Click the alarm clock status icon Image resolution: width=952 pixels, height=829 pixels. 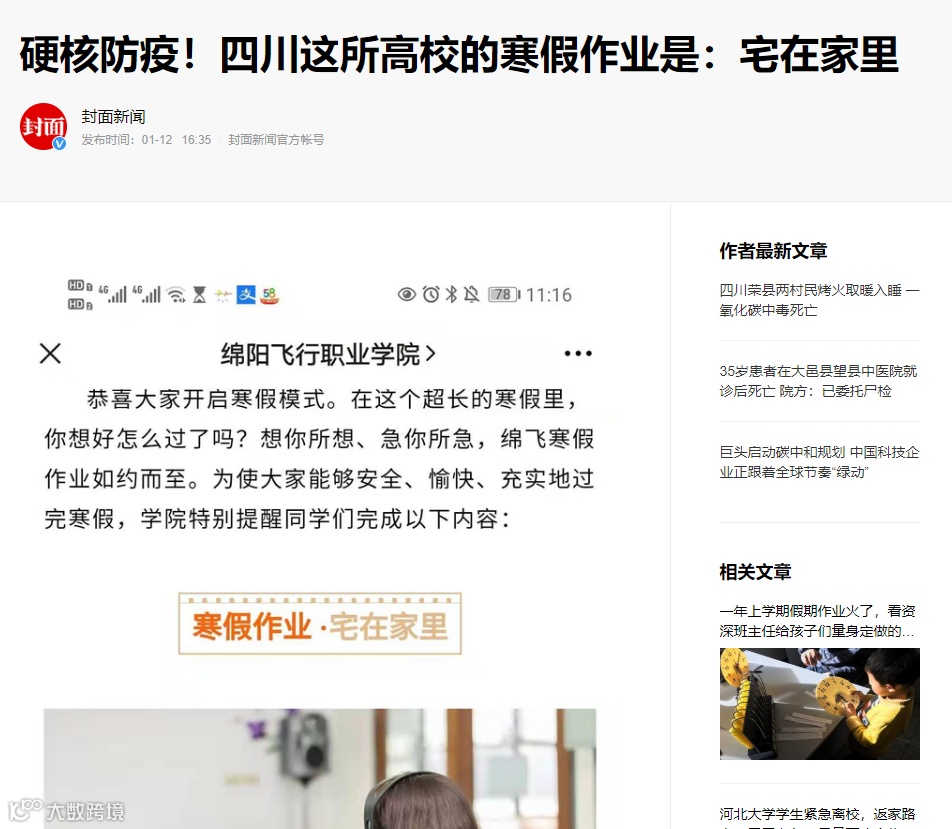431,295
